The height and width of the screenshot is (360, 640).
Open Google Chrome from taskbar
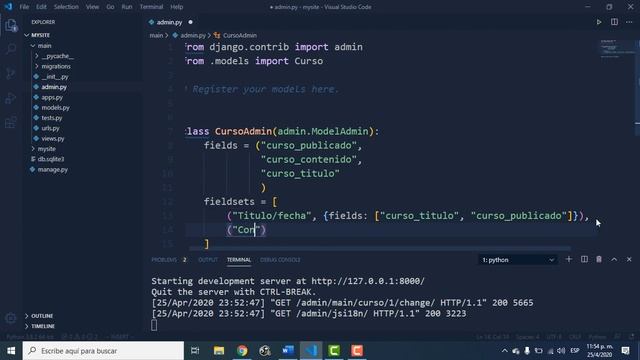[242, 351]
